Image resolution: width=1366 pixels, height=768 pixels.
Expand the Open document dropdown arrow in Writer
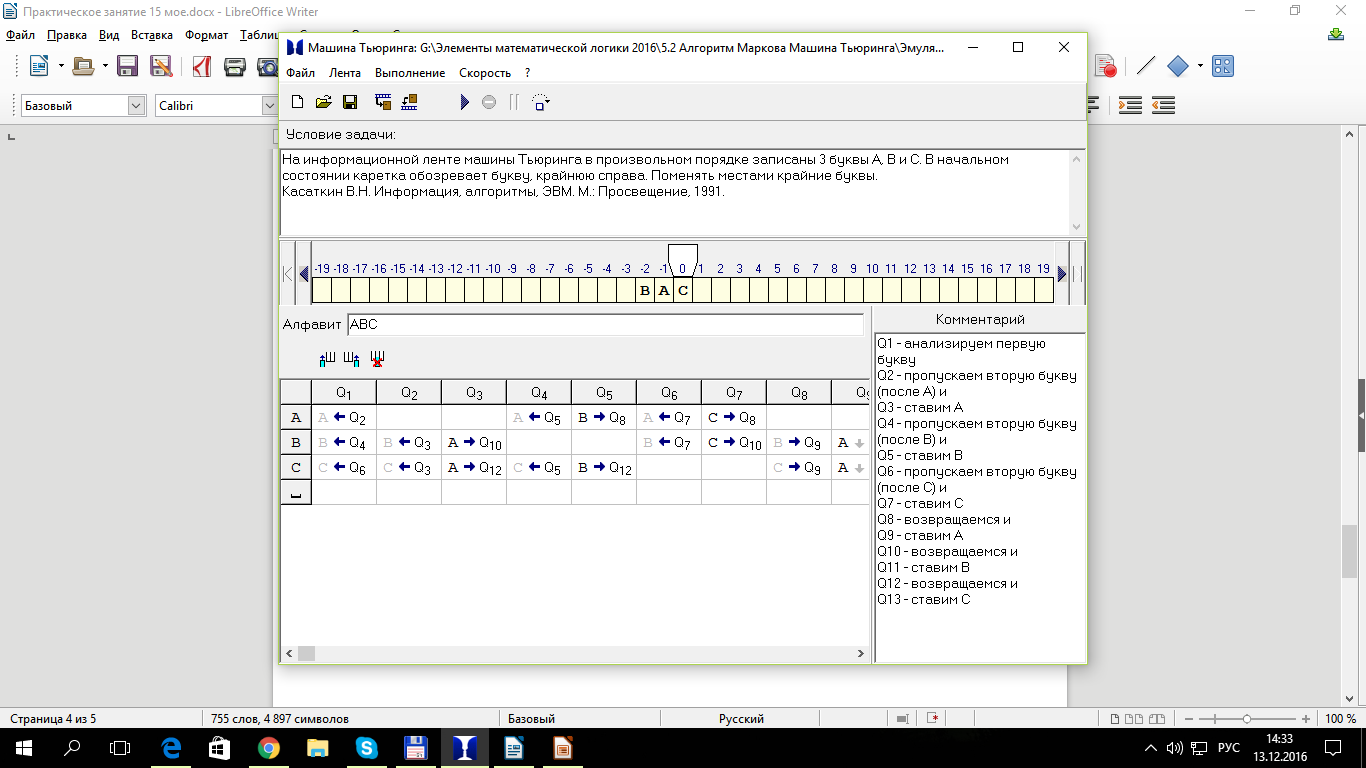point(105,67)
